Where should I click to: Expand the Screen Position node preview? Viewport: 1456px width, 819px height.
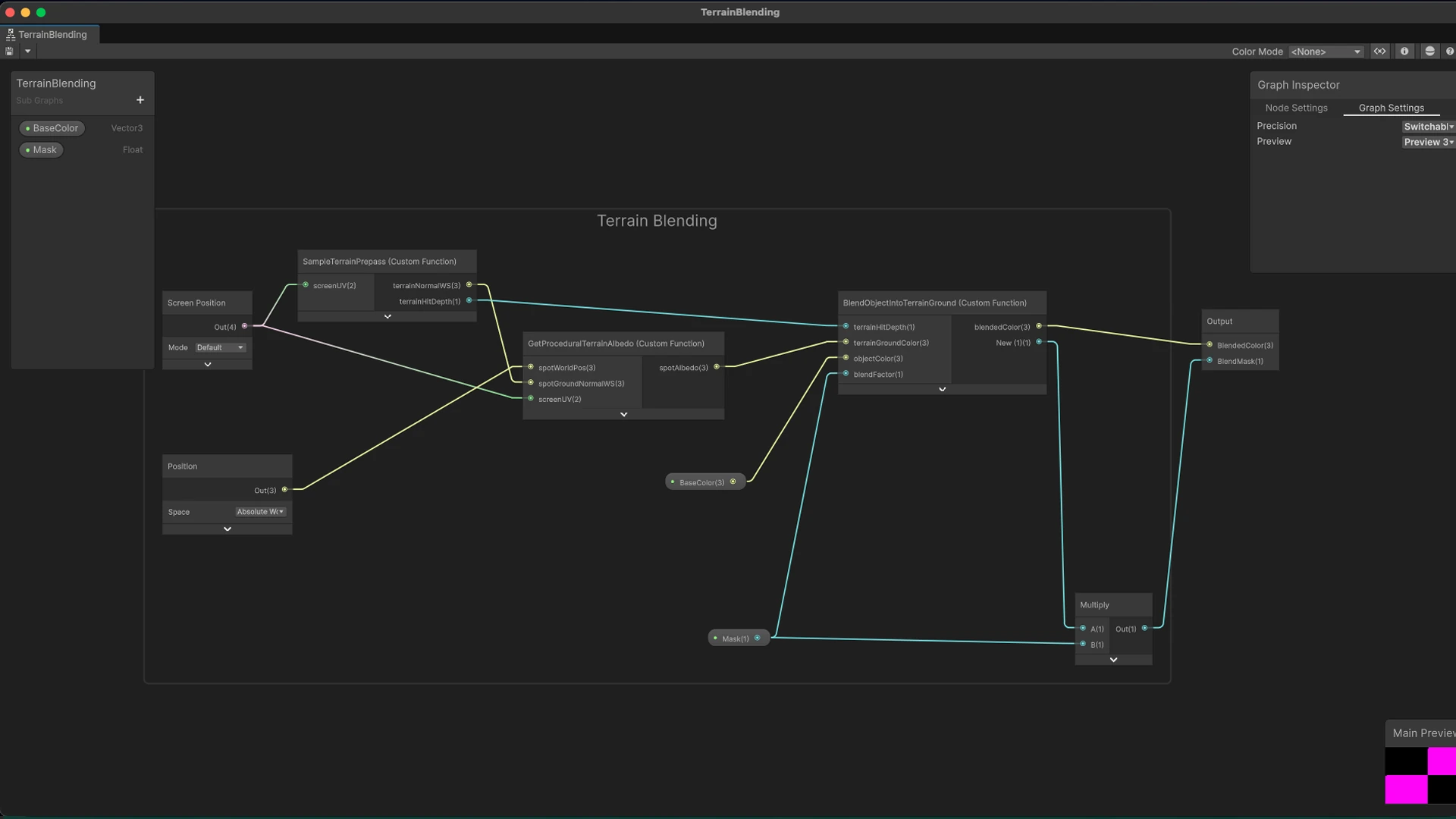[x=208, y=365]
